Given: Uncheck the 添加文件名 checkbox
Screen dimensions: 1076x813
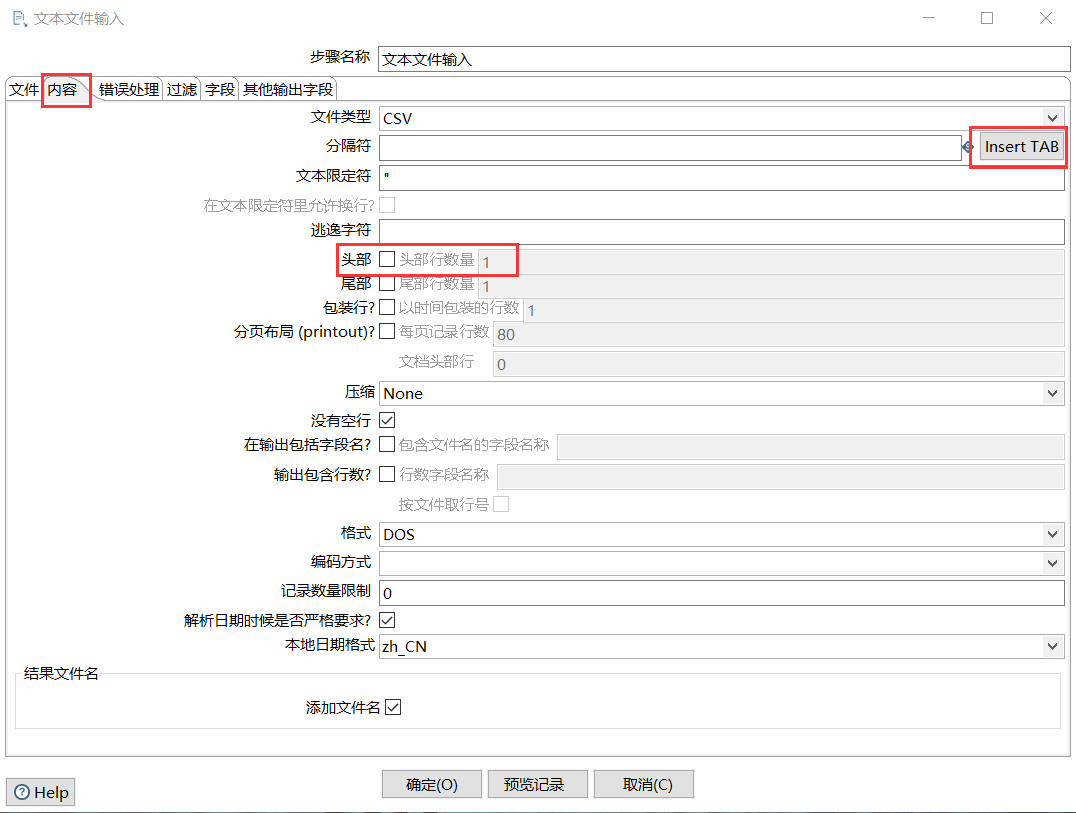Looking at the screenshot, I should (393, 706).
